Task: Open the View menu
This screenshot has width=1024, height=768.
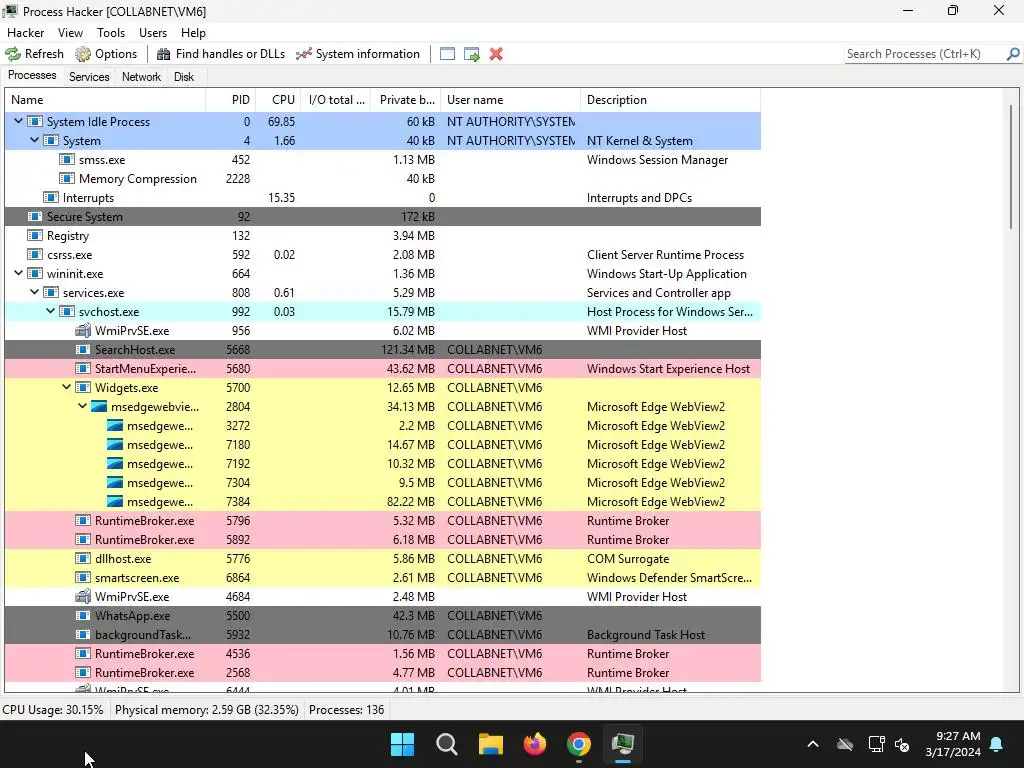Action: pos(70,33)
